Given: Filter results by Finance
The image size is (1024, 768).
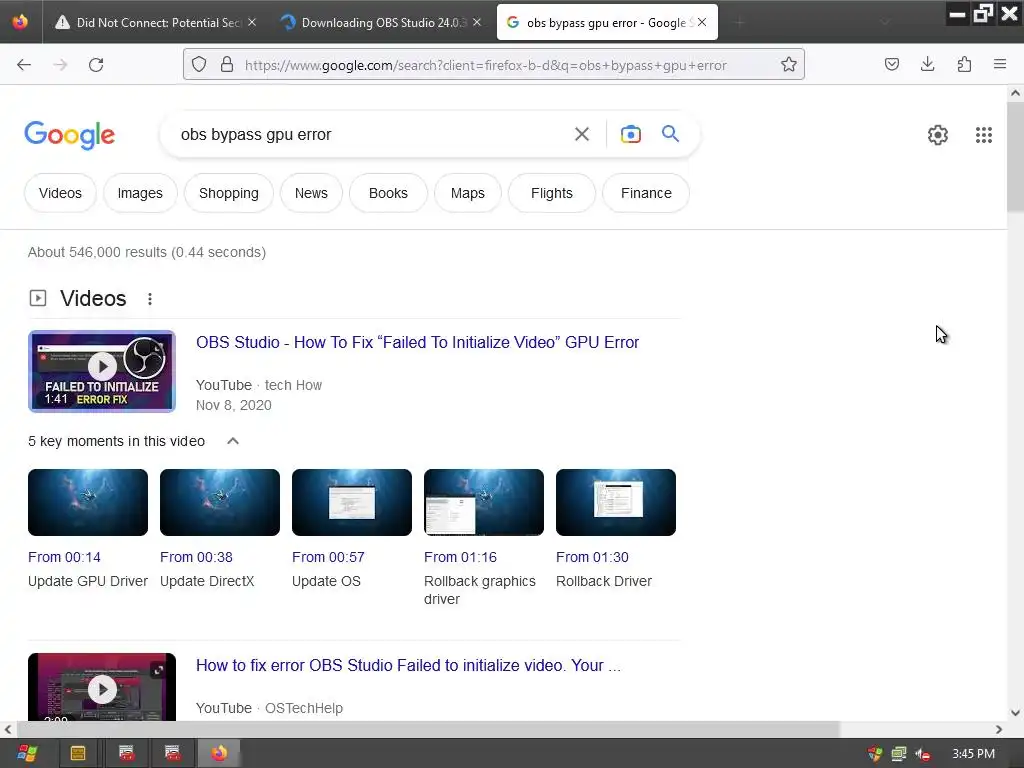Looking at the screenshot, I should pyautogui.click(x=646, y=193).
